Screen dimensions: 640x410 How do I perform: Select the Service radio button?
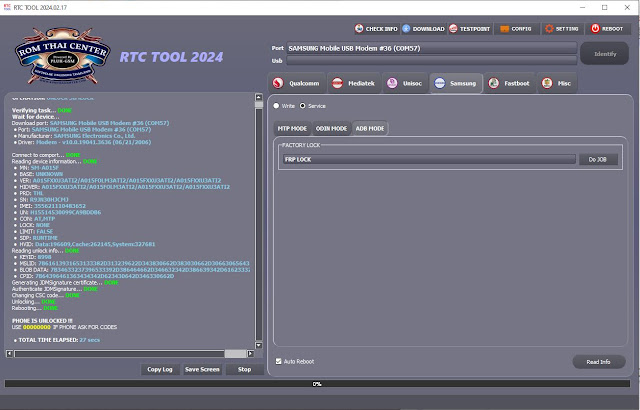pyautogui.click(x=302, y=106)
